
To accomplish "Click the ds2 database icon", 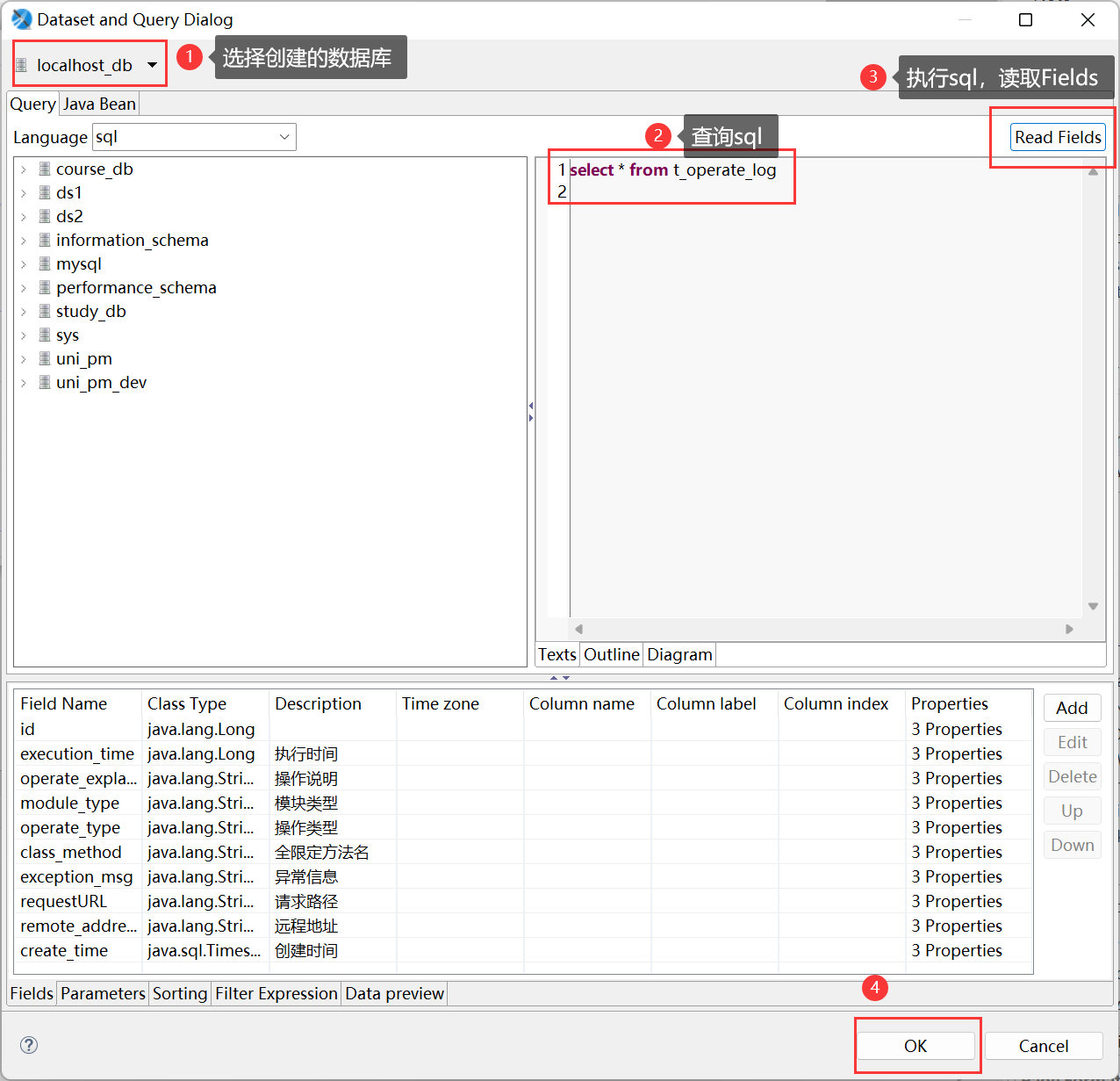I will [x=45, y=216].
